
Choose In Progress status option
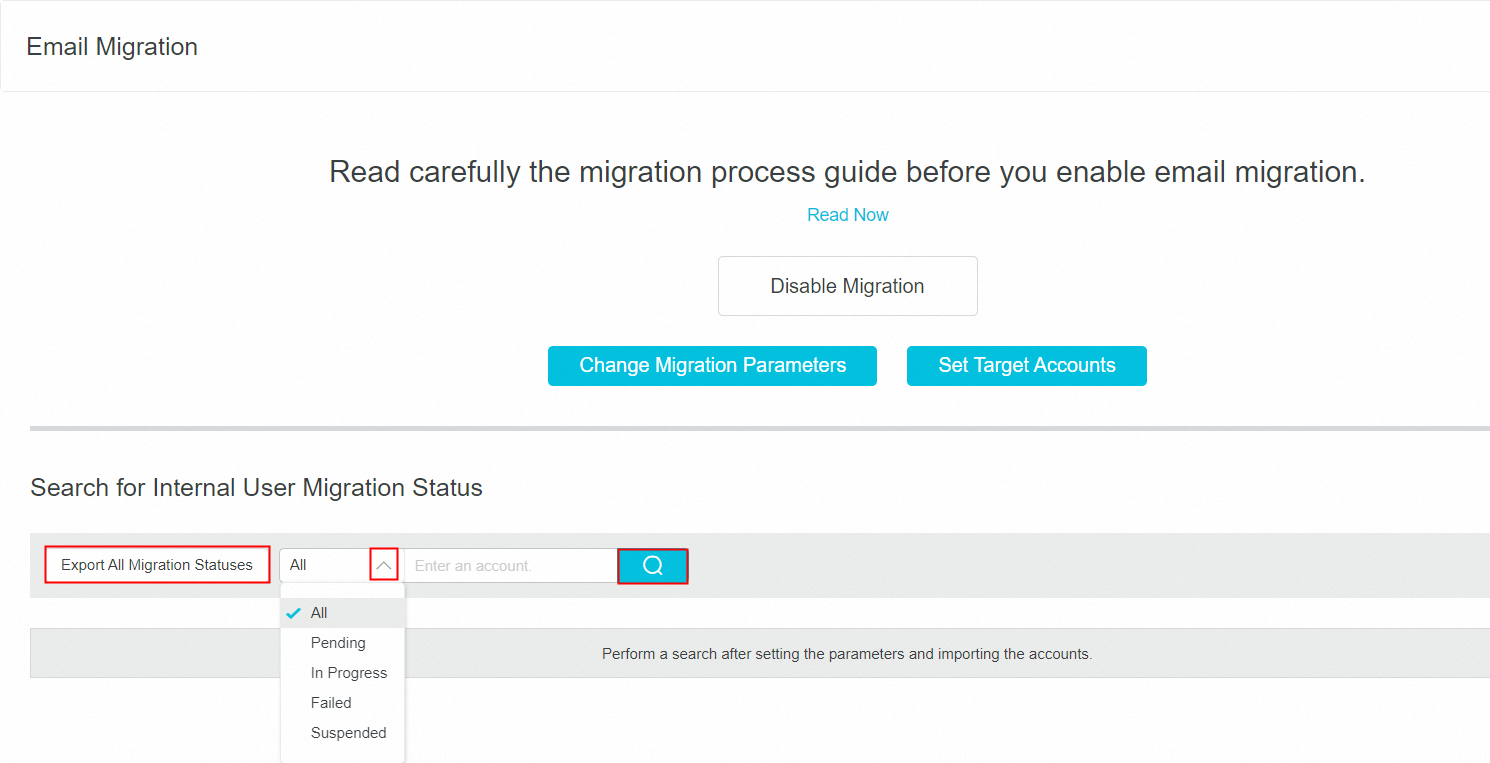coord(343,673)
